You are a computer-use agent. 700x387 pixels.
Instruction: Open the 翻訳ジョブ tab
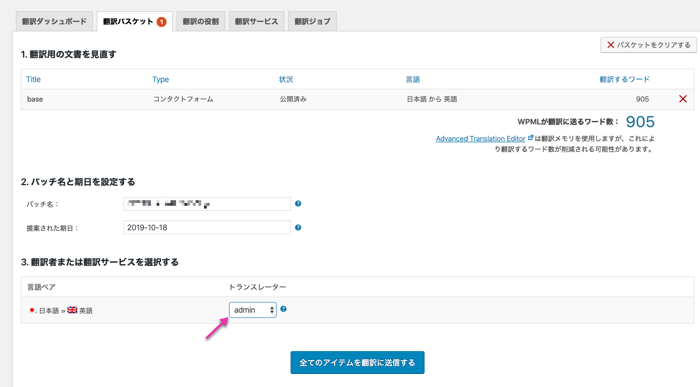312,21
